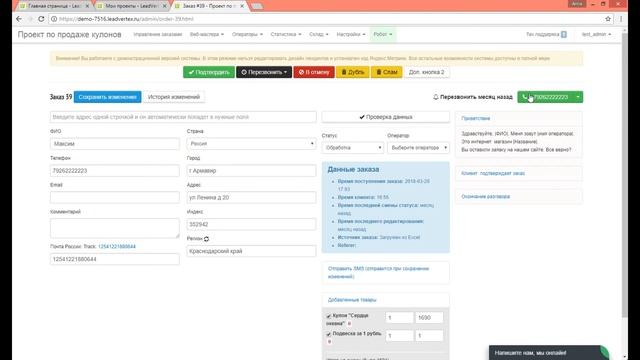Image resolution: width=640 pixels, height=360 pixels.
Task: Refresh region with icon next to Регион
Action: pos(207,239)
